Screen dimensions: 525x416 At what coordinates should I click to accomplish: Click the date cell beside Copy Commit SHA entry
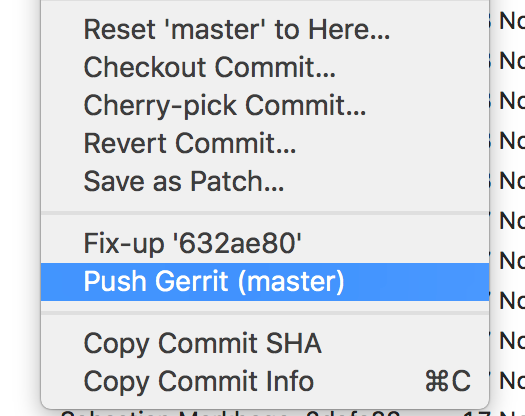(508, 341)
